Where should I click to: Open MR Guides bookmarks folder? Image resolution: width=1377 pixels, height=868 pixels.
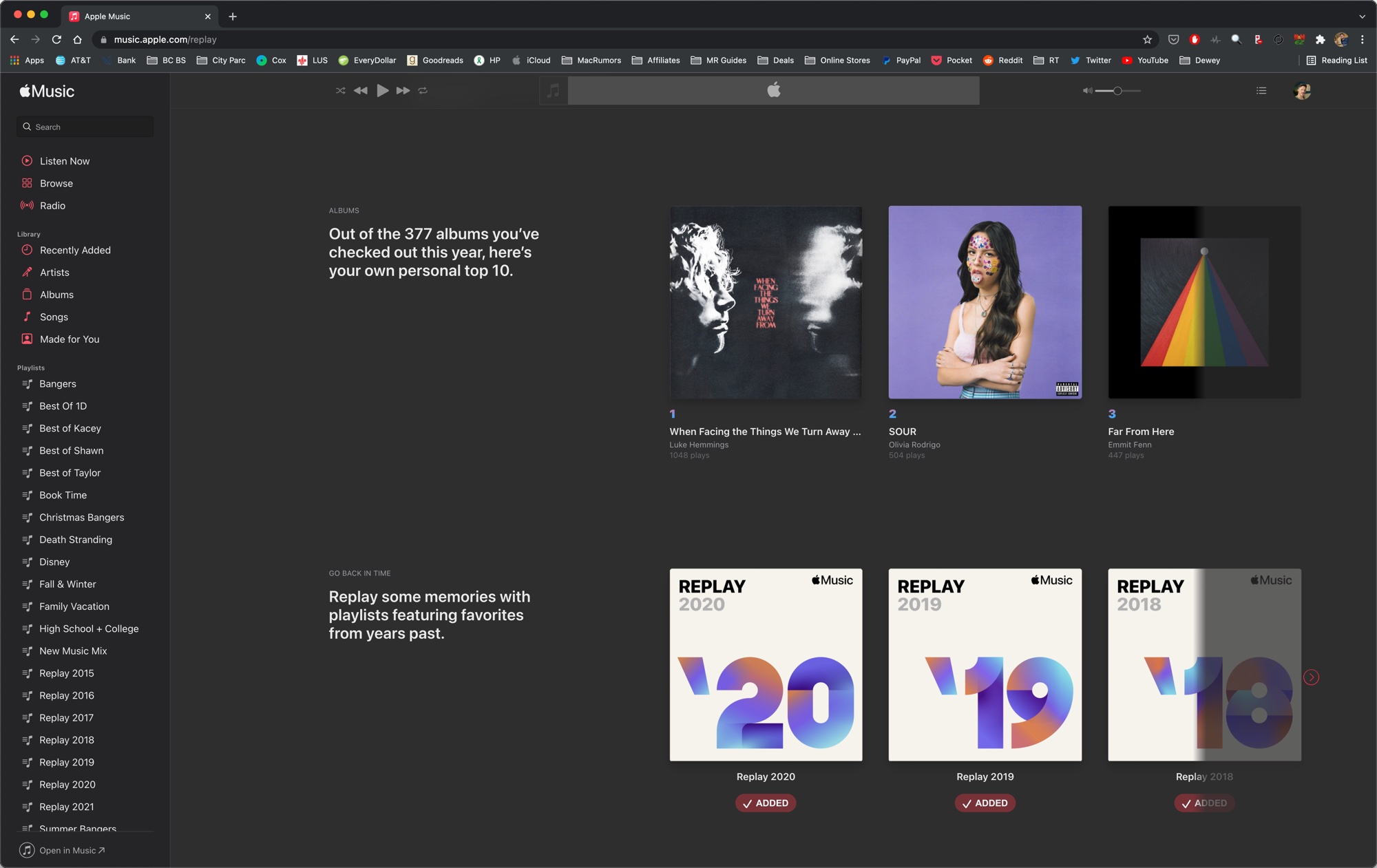coord(719,60)
